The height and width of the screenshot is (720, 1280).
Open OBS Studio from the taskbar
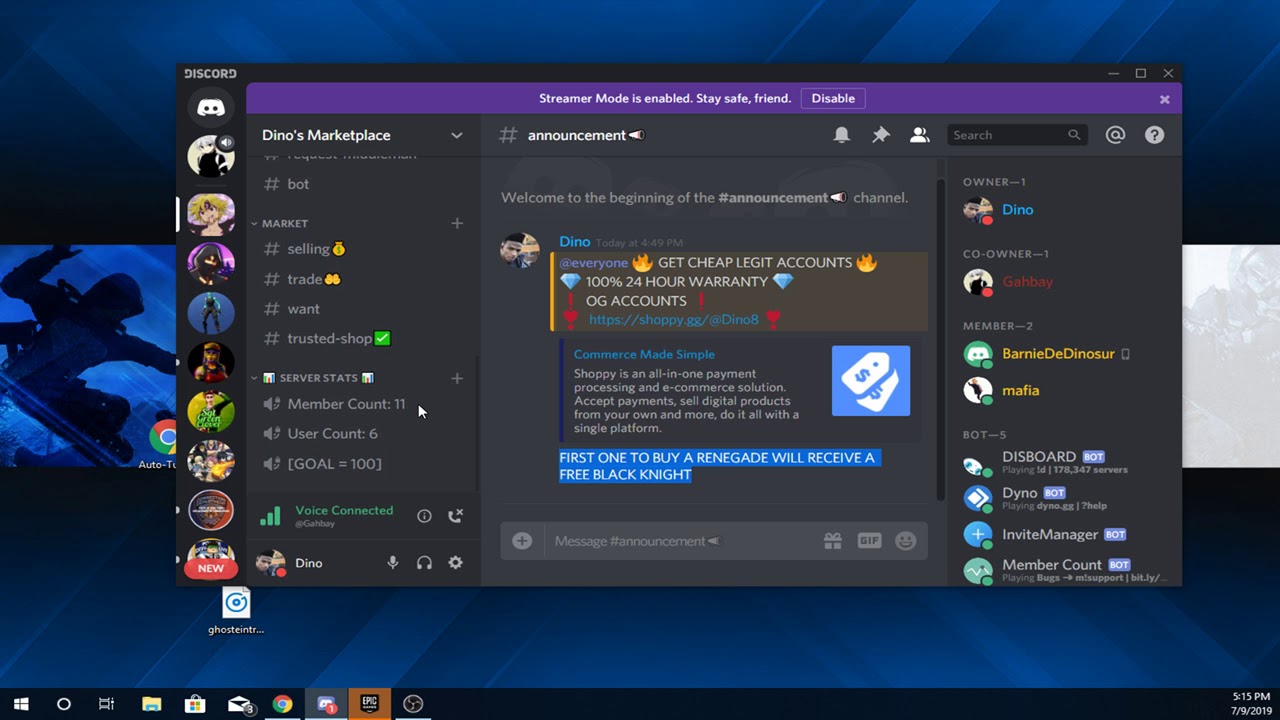413,704
